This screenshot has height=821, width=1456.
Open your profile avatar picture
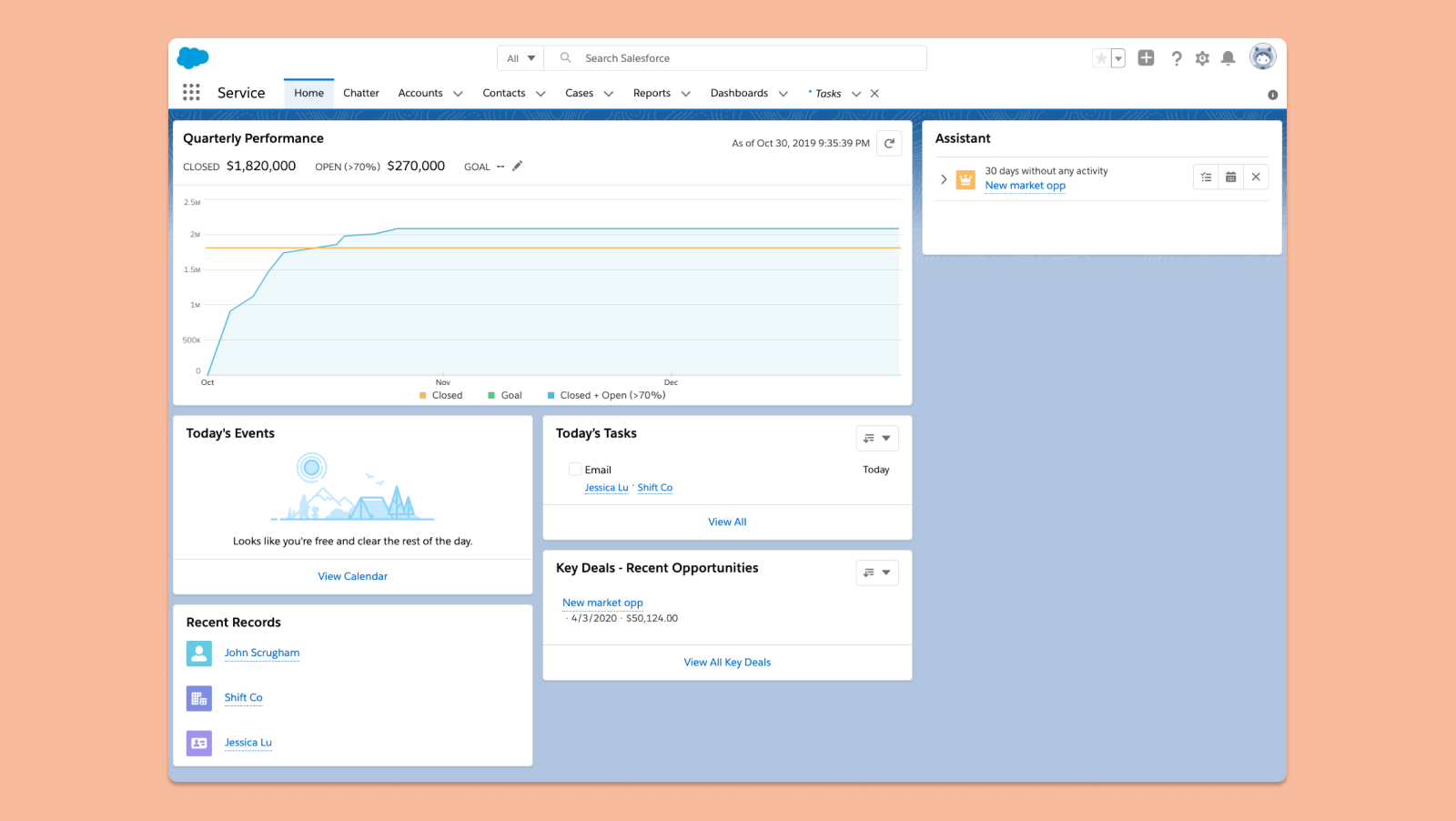[1263, 56]
